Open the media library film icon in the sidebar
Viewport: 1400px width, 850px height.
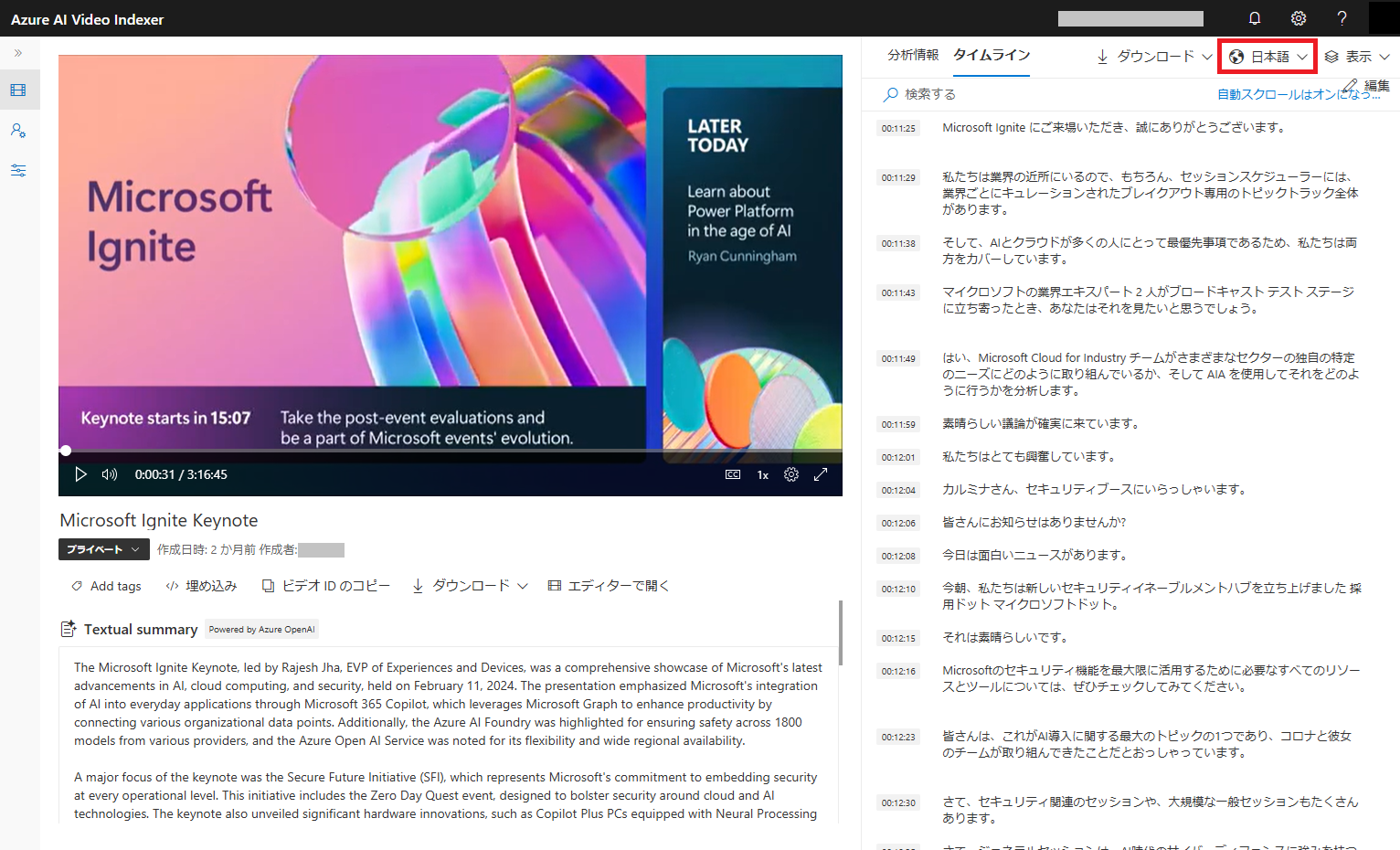tap(18, 90)
